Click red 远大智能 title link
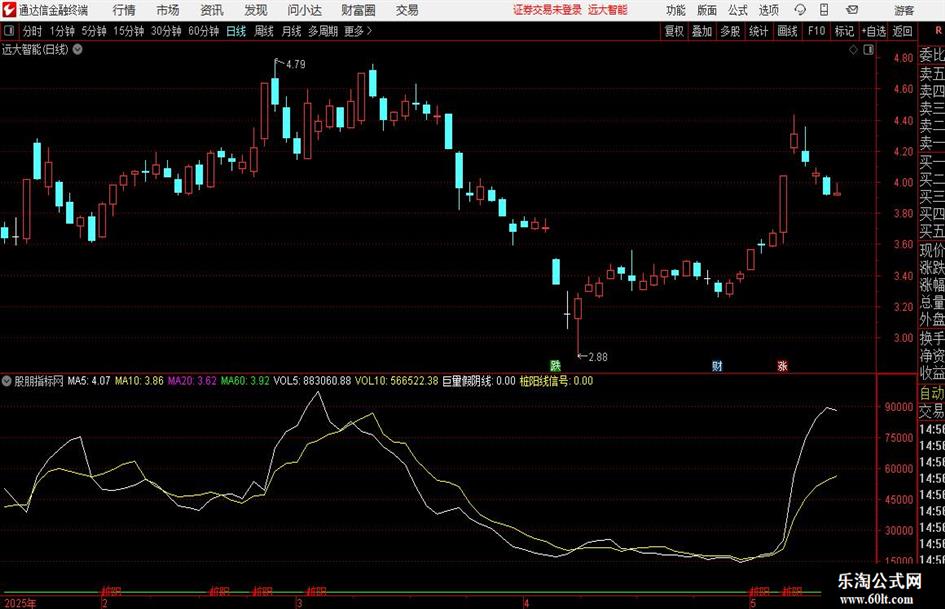945x609 pixels. tap(608, 10)
